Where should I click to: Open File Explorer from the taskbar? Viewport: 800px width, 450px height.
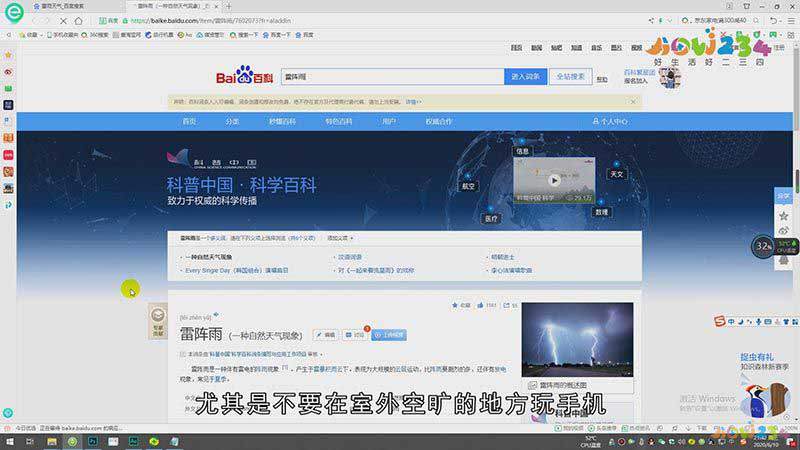pos(52,441)
